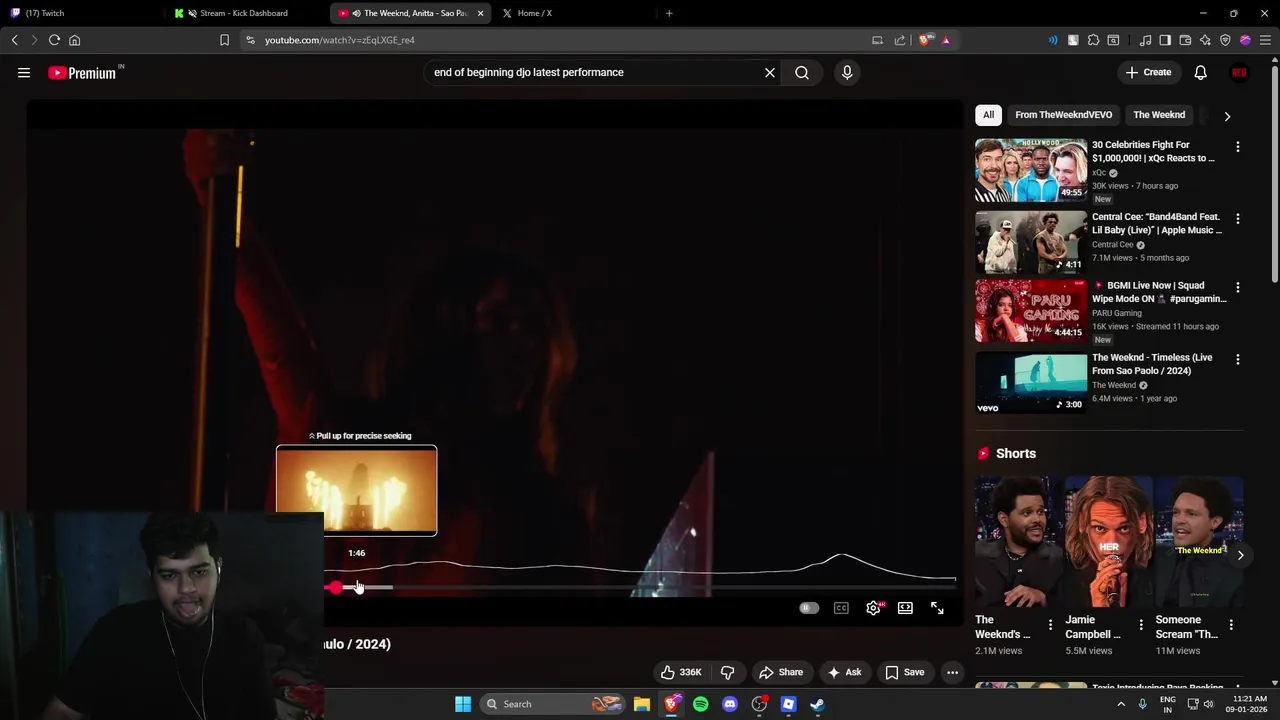Open Spotify from the taskbar
1280x720 pixels.
[700, 704]
